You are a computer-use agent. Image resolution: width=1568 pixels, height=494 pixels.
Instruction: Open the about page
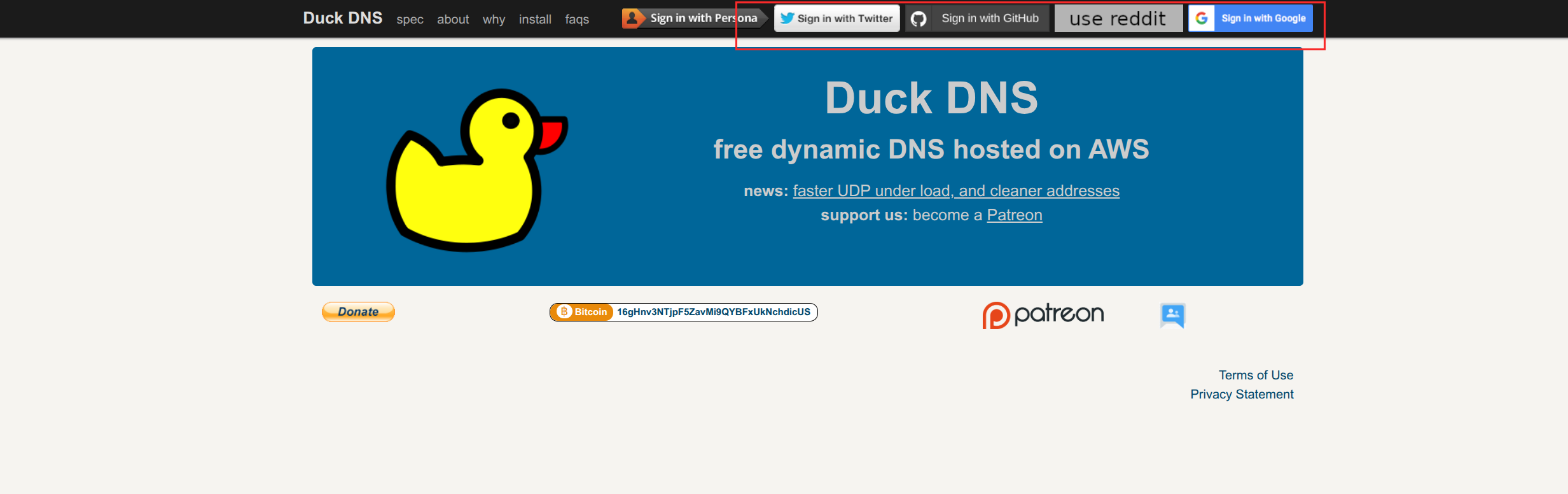coord(453,19)
